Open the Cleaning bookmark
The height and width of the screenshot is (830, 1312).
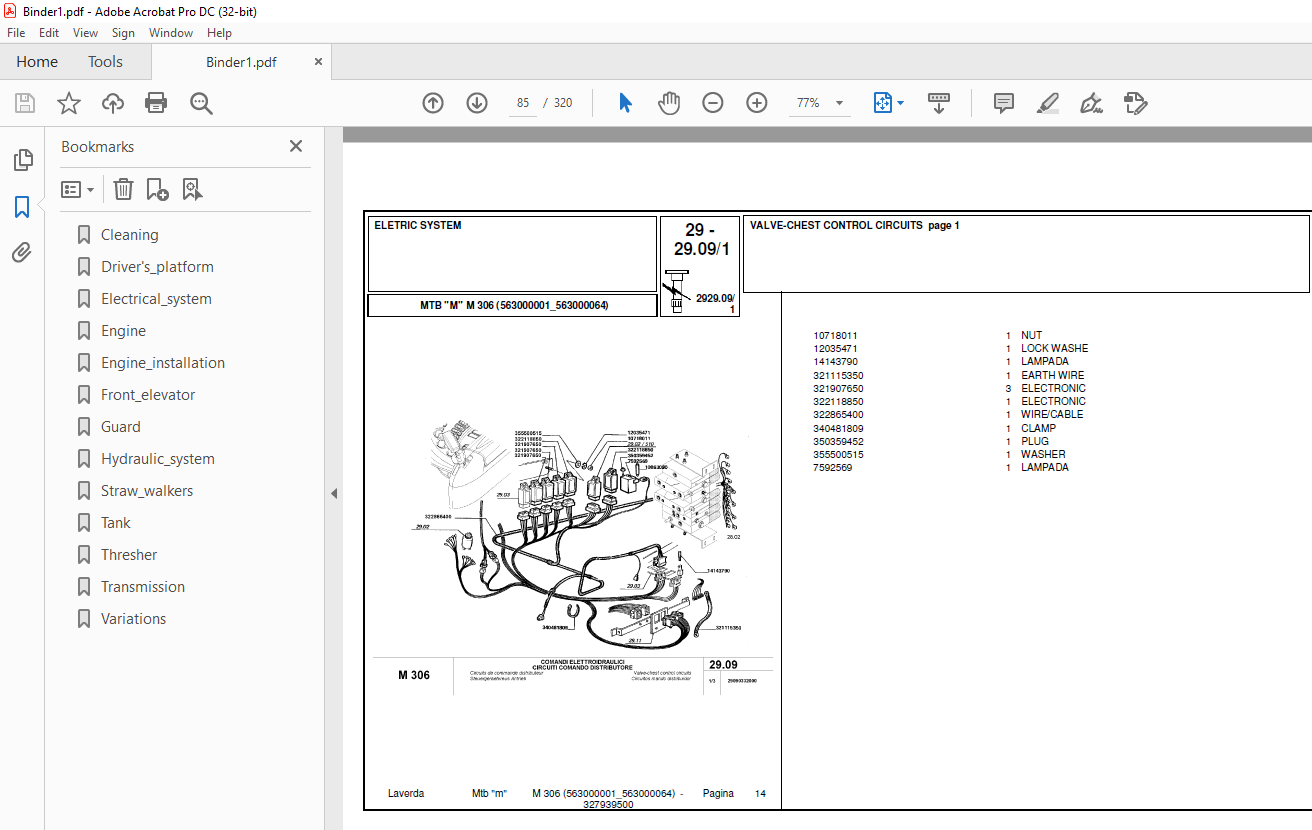click(129, 235)
